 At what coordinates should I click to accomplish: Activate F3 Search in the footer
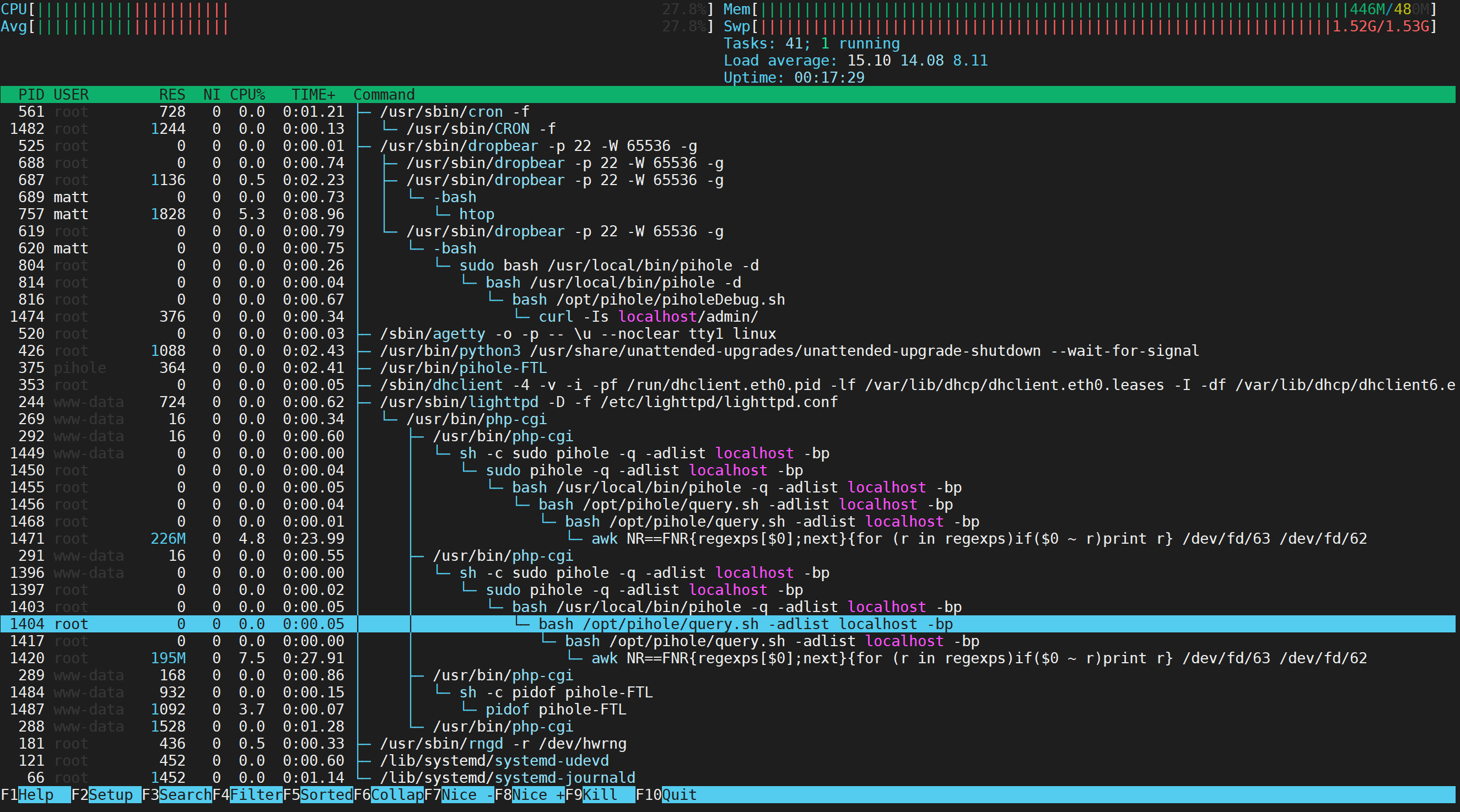(x=177, y=794)
